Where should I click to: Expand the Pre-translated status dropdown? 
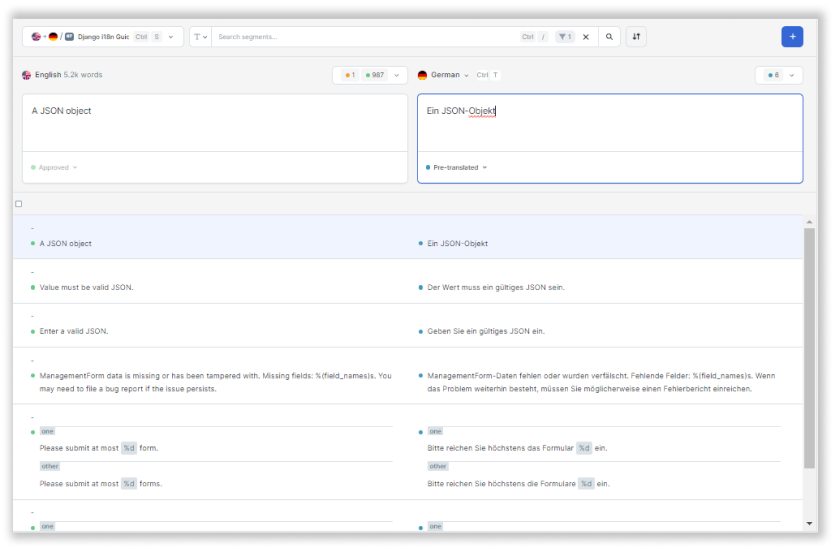(x=456, y=168)
